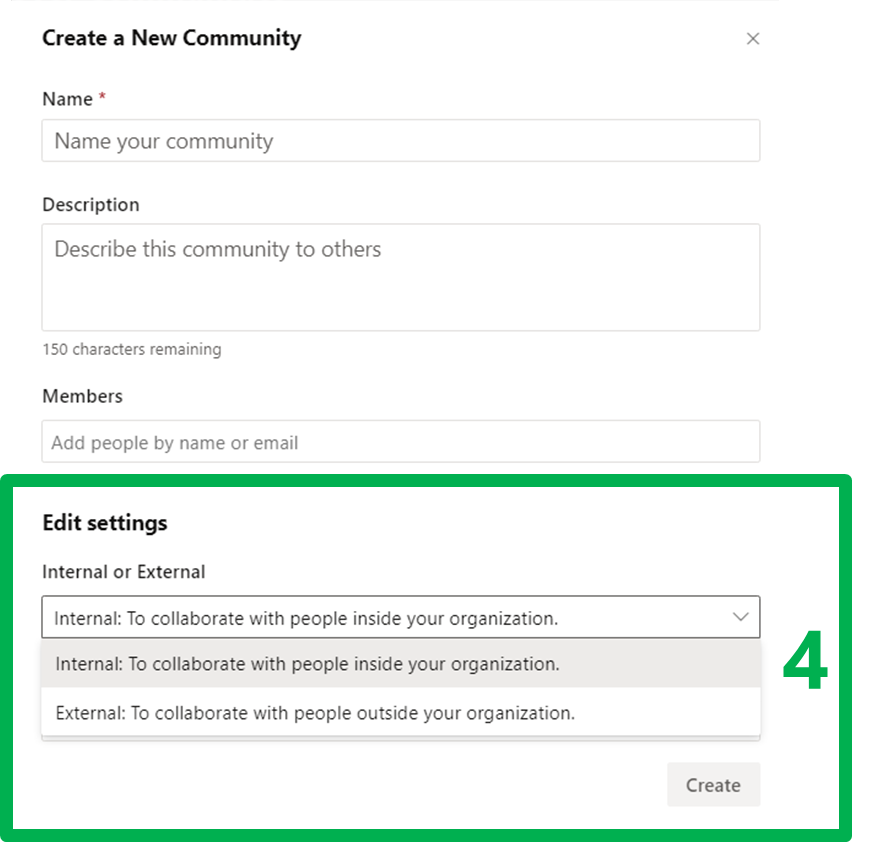This screenshot has height=842, width=880.
Task: Close the Create a New Community dialog
Action: (753, 39)
